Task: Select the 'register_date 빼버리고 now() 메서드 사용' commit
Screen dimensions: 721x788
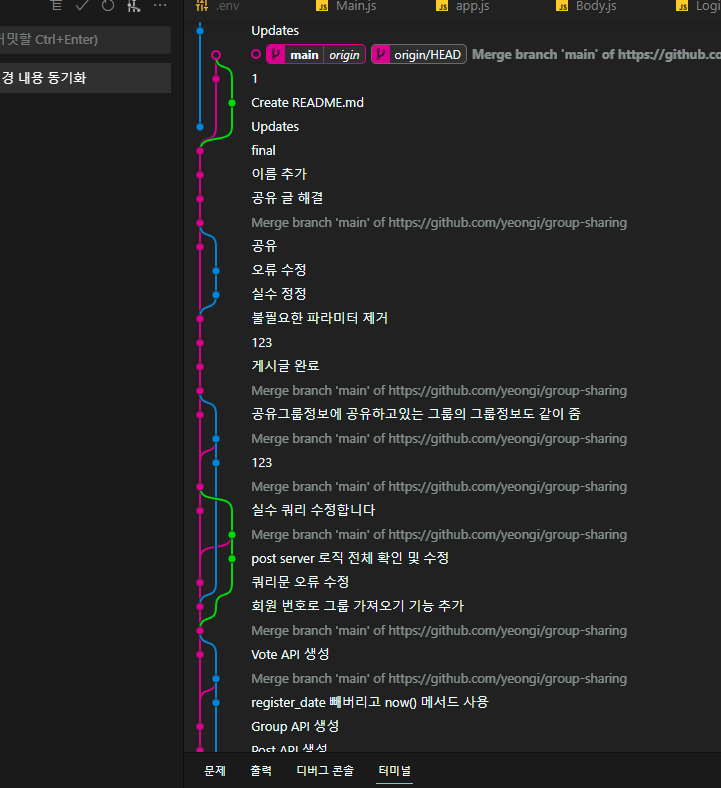Action: (370, 703)
